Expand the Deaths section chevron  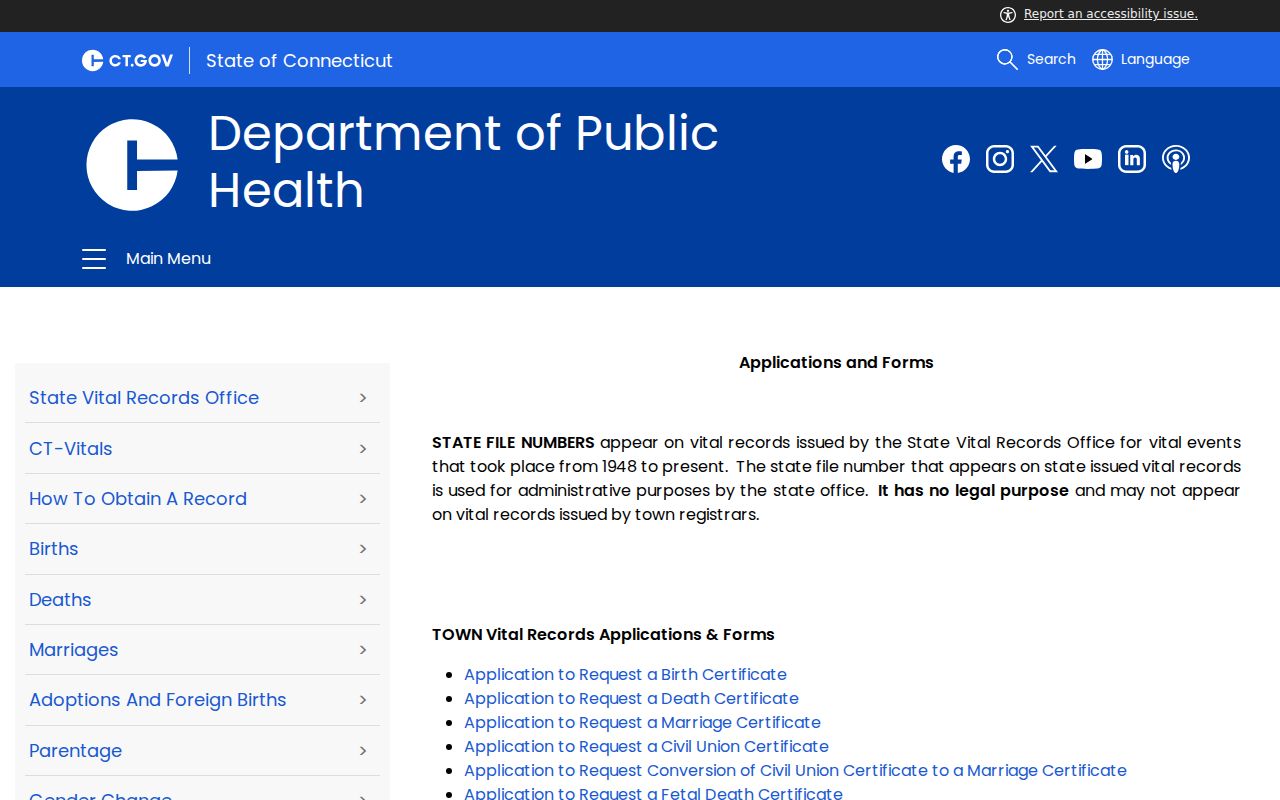tap(363, 600)
